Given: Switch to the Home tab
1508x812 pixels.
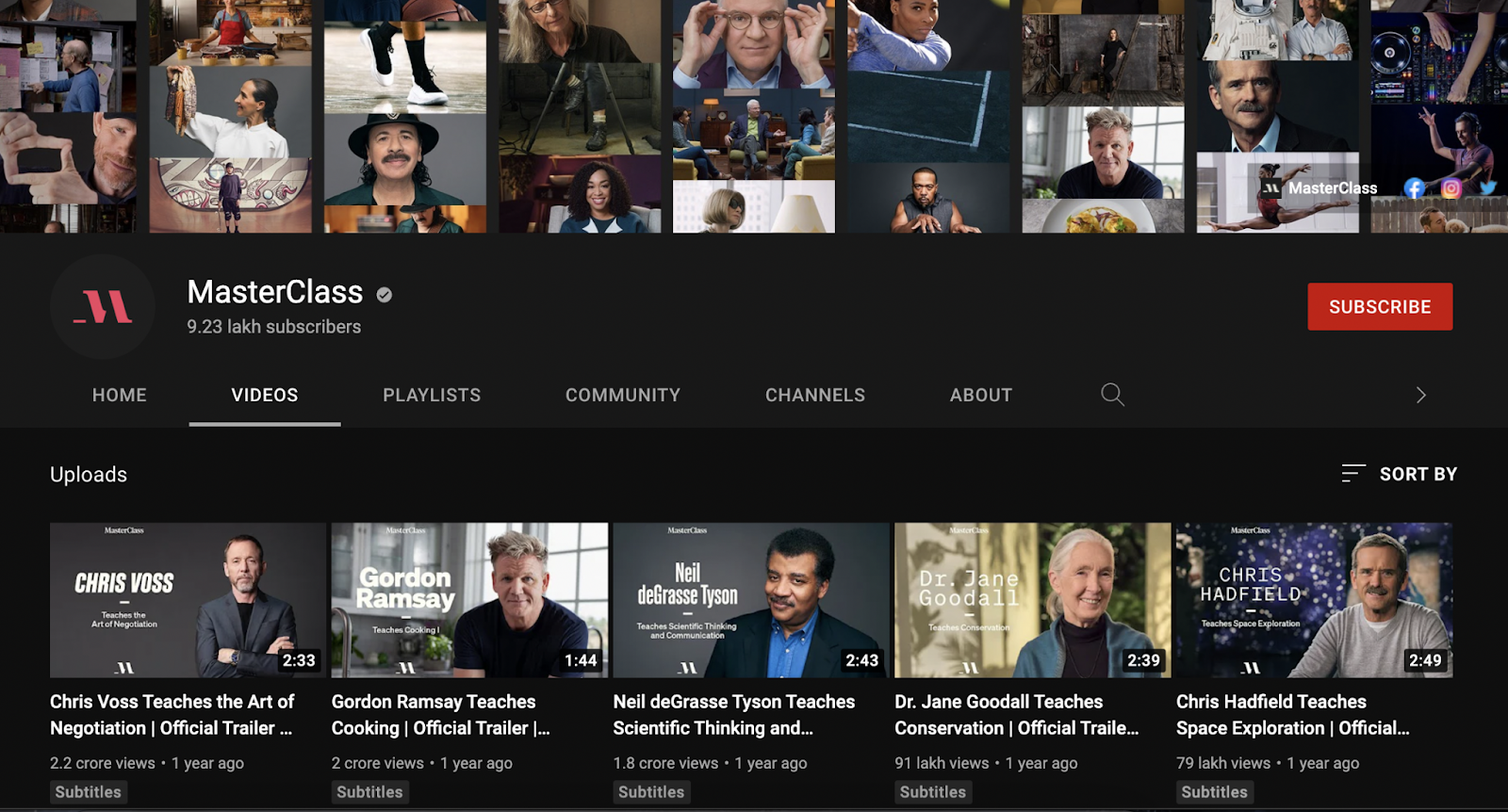Looking at the screenshot, I should [x=120, y=396].
